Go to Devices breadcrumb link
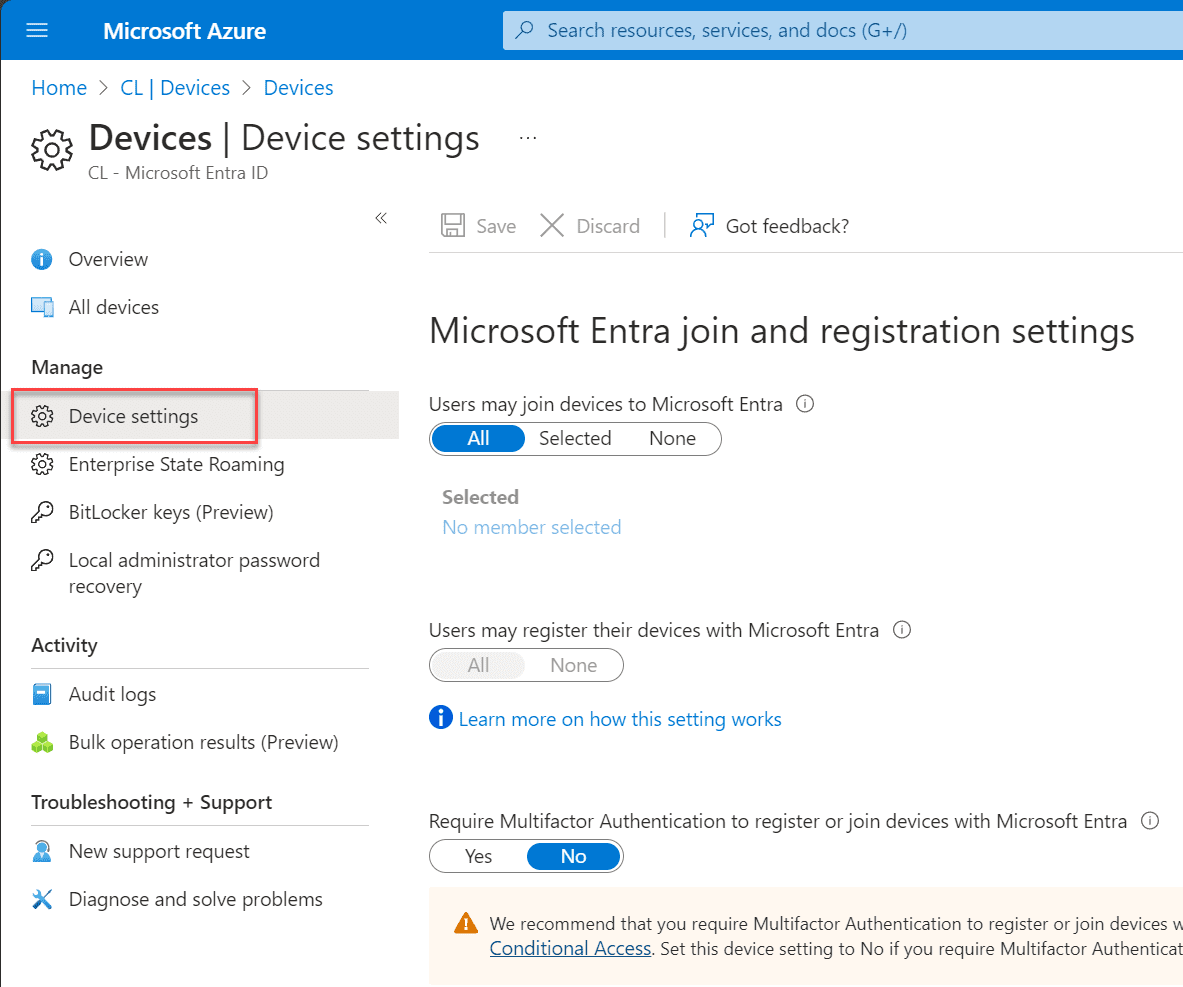Screen dimensions: 1183x987 298,88
